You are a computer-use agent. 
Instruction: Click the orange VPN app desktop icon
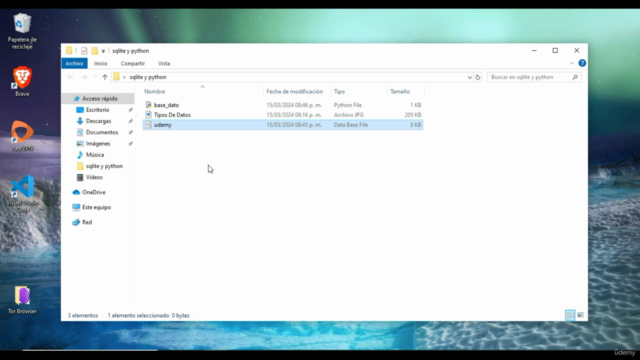pyautogui.click(x=22, y=136)
